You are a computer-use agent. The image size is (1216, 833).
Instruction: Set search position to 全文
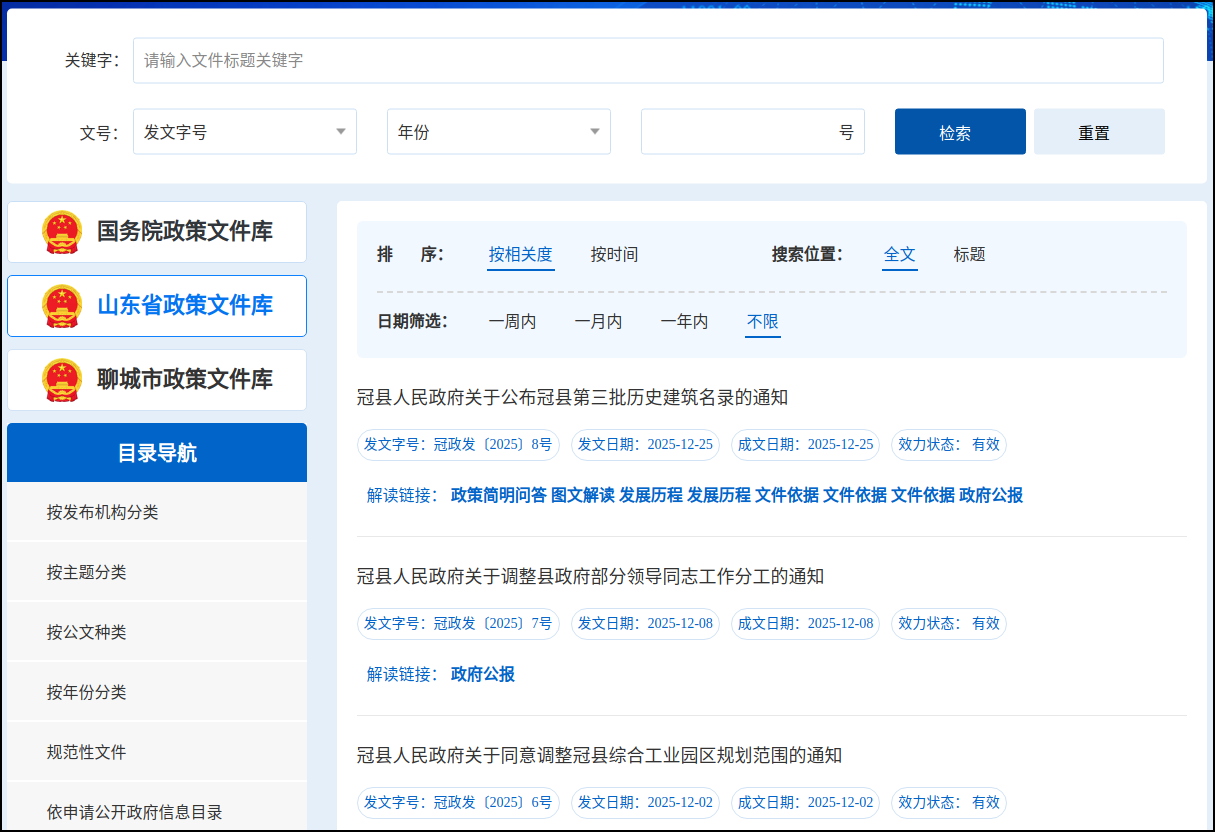[x=900, y=255]
